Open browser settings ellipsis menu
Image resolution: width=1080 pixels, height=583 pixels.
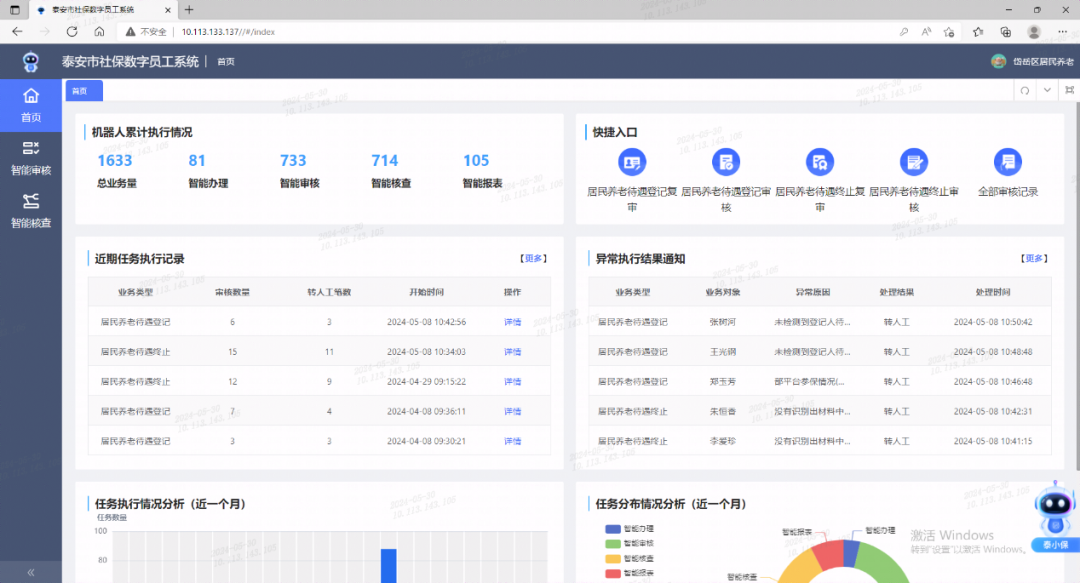[1063, 32]
